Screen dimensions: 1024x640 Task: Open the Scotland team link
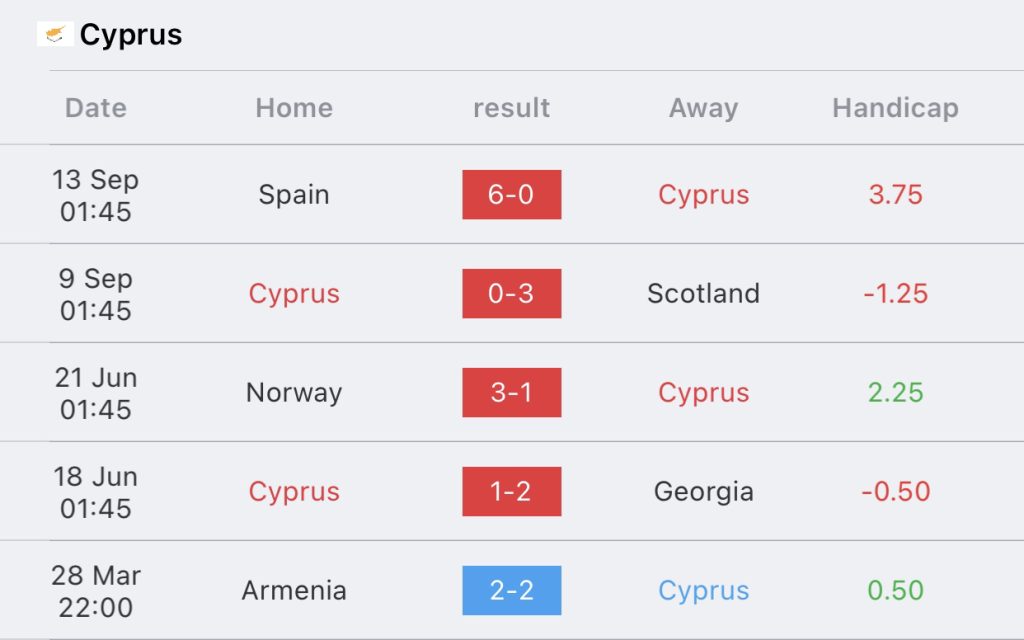tap(703, 293)
